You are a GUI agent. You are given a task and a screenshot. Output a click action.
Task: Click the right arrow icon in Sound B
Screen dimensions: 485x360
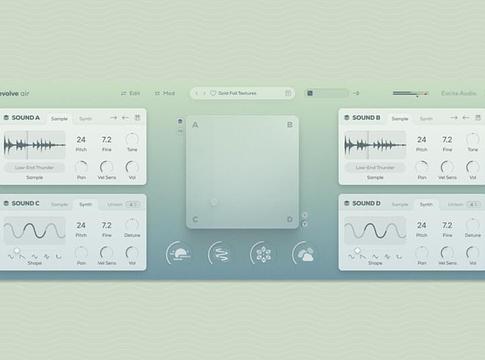(x=454, y=118)
